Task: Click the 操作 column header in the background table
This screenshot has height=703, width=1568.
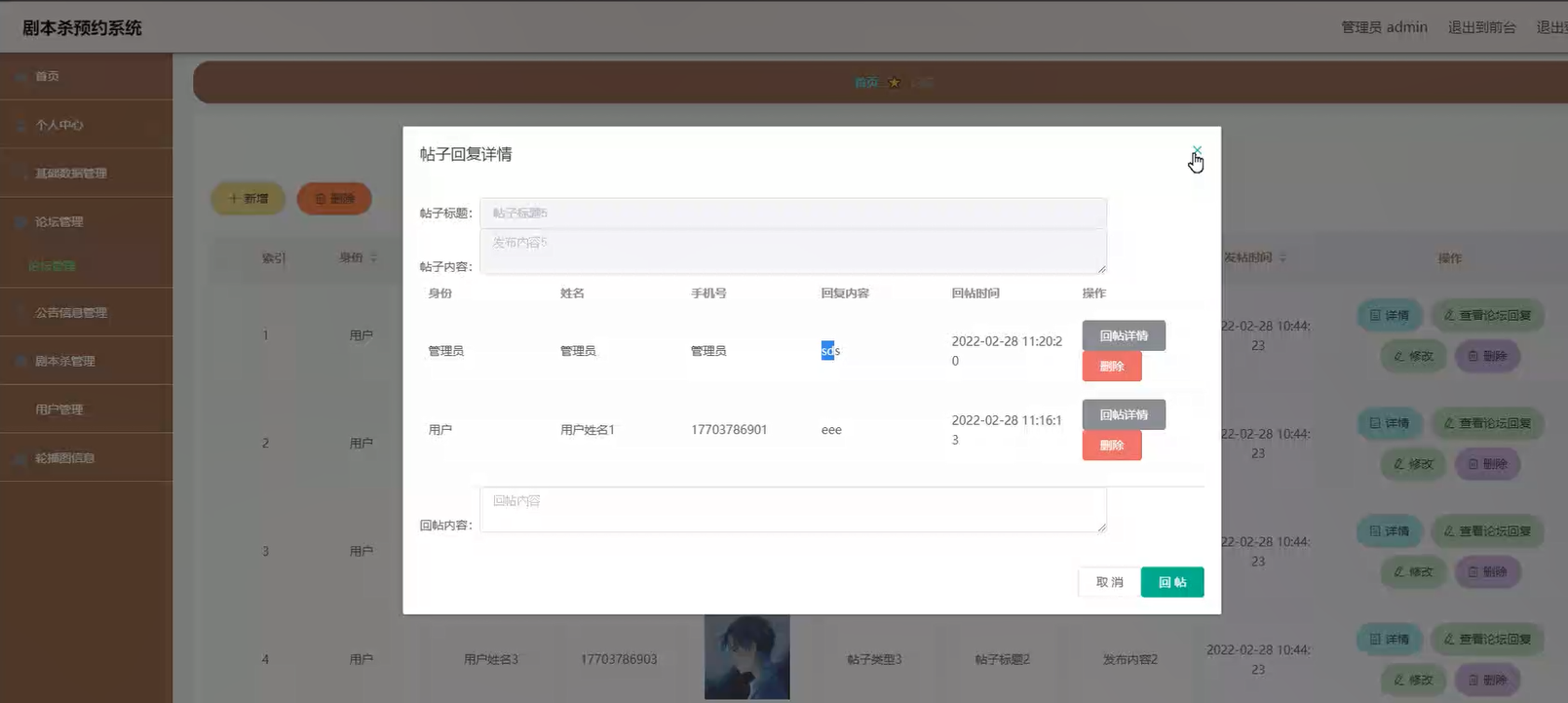Action: (x=1450, y=258)
